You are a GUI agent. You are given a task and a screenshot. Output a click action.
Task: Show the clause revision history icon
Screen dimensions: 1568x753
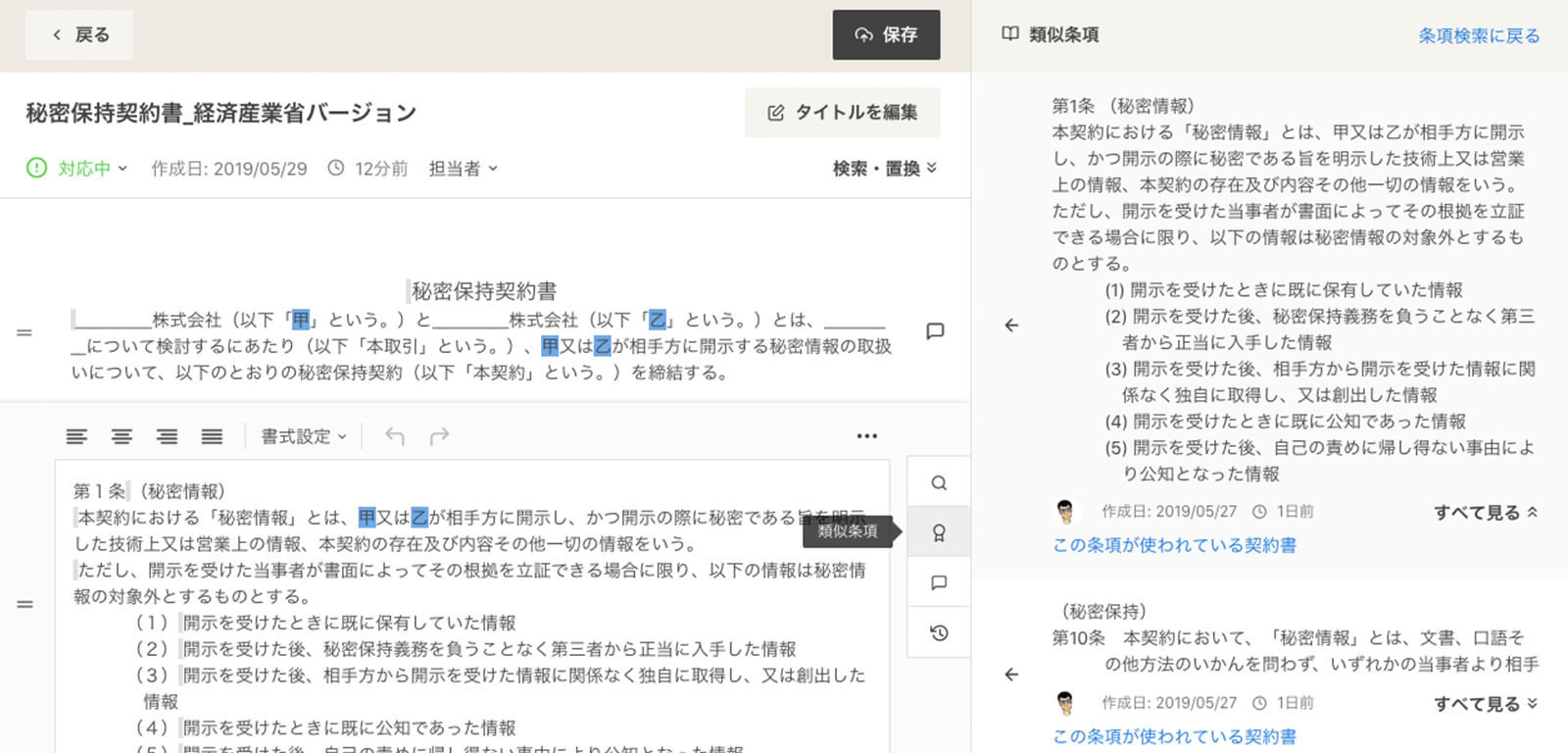tap(939, 632)
